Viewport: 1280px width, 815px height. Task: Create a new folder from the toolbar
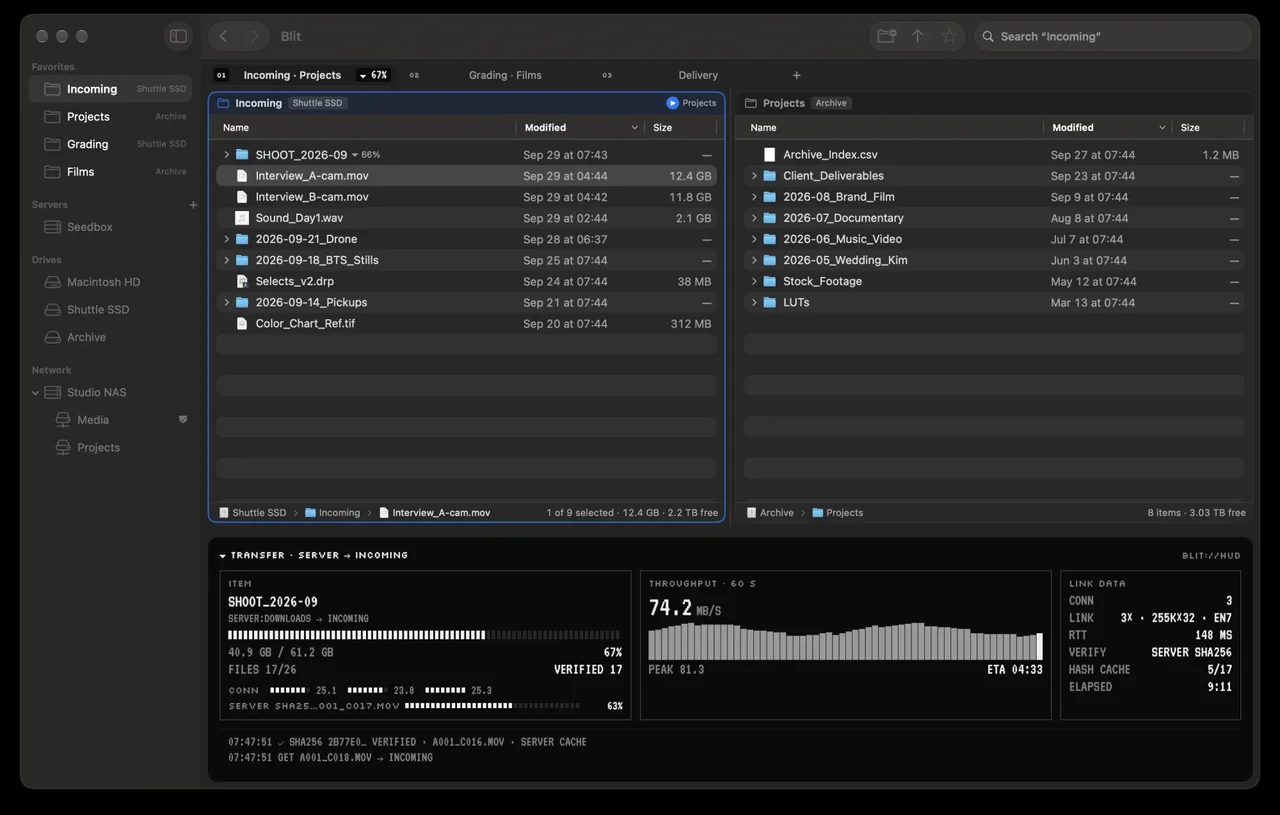(886, 36)
